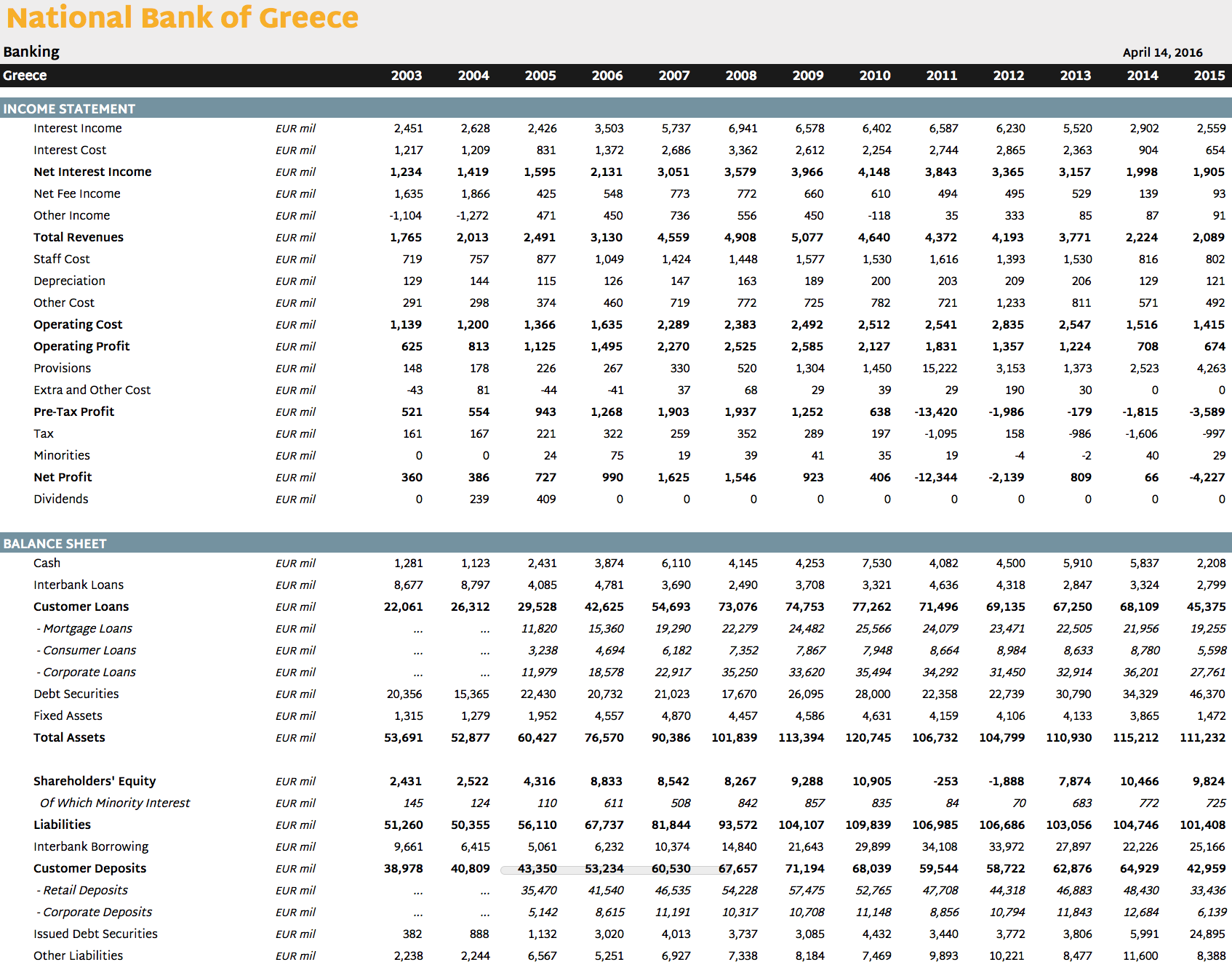The image size is (1232, 970).
Task: Click Tax 2014 value -1,606
Action: tap(1142, 434)
